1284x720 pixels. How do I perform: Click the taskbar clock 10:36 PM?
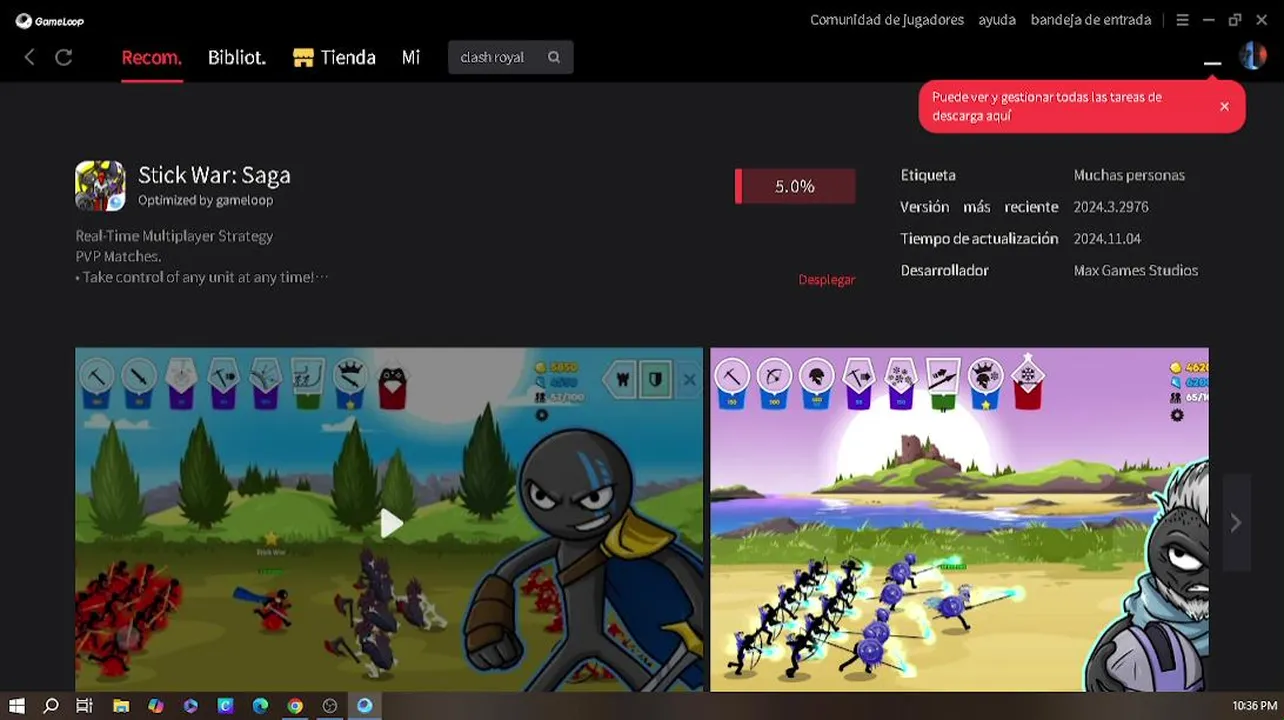[1254, 706]
